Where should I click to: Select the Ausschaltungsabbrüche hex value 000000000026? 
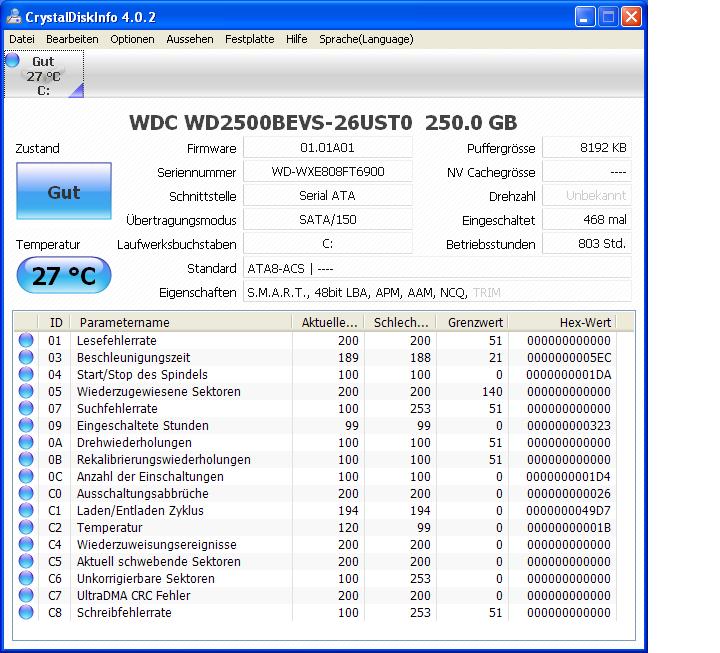pyautogui.click(x=569, y=494)
